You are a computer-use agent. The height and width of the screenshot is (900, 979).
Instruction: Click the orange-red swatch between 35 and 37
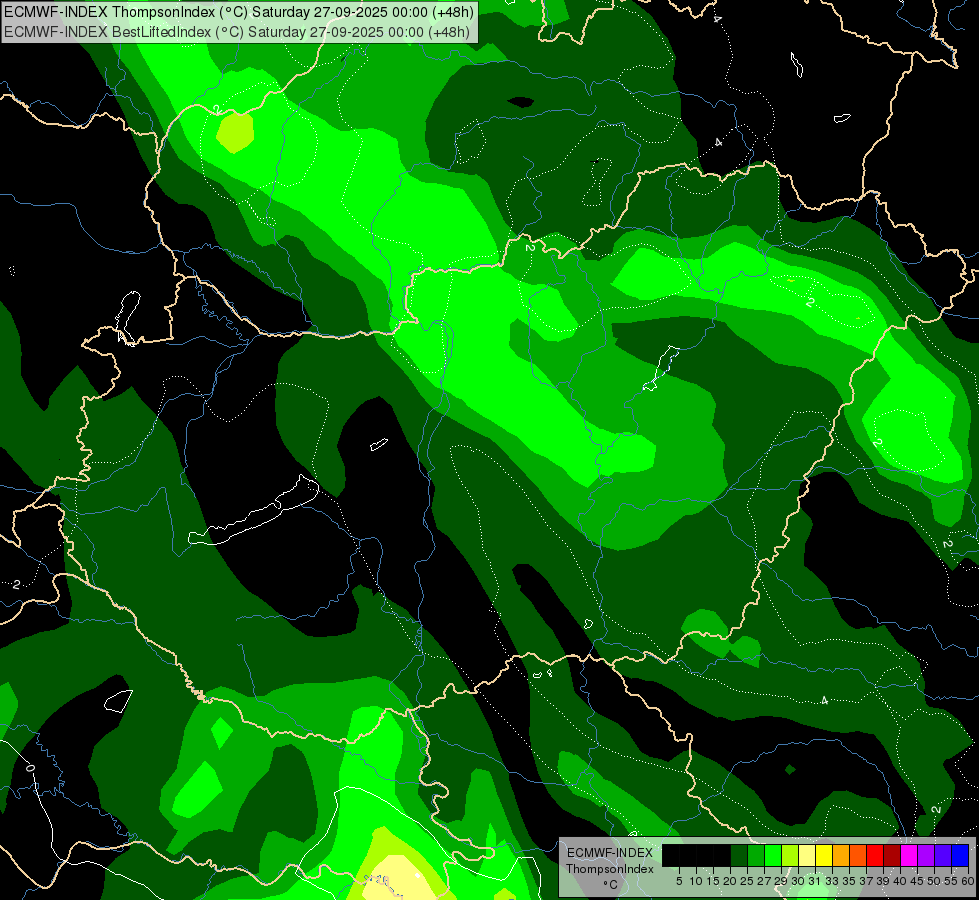pyautogui.click(x=858, y=855)
